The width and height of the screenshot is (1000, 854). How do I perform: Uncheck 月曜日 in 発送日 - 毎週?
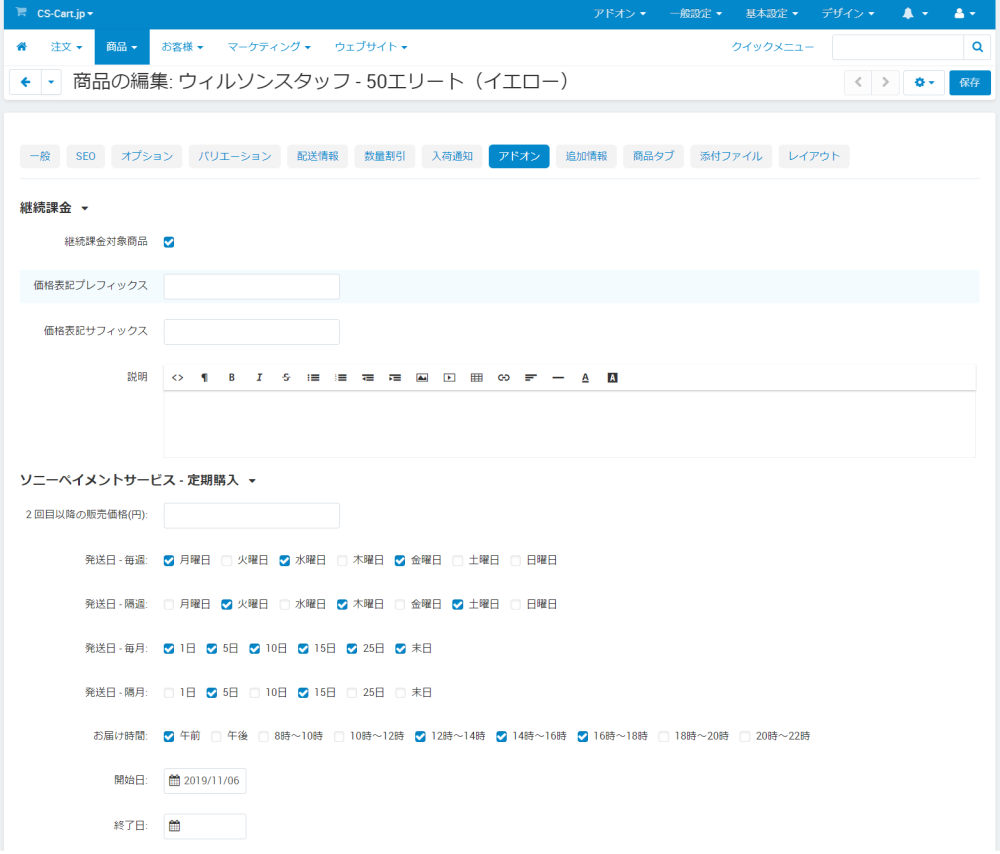coord(169,561)
